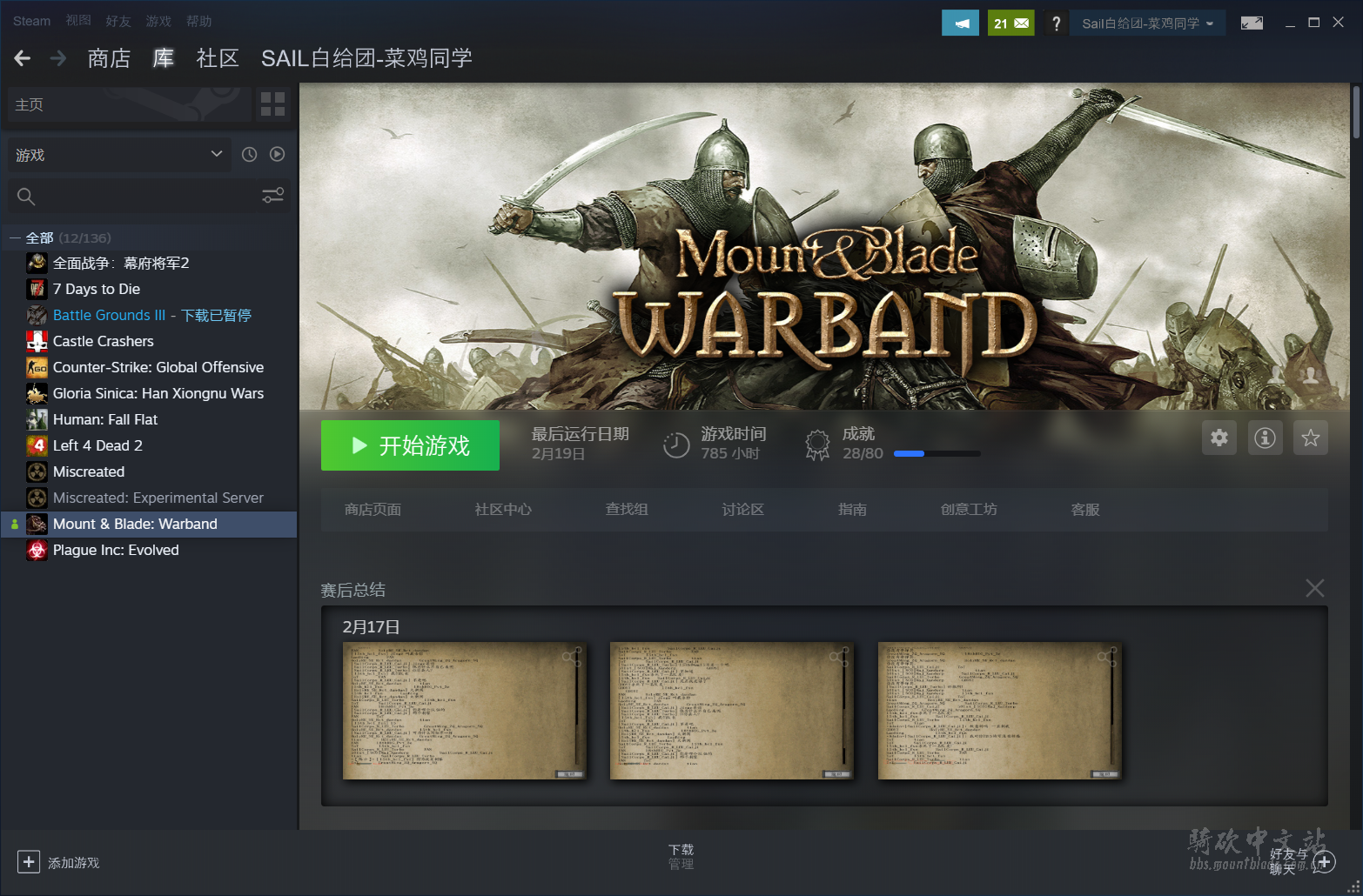This screenshot has height=896, width=1363.
Task: Open the 指南 link
Action: (852, 510)
